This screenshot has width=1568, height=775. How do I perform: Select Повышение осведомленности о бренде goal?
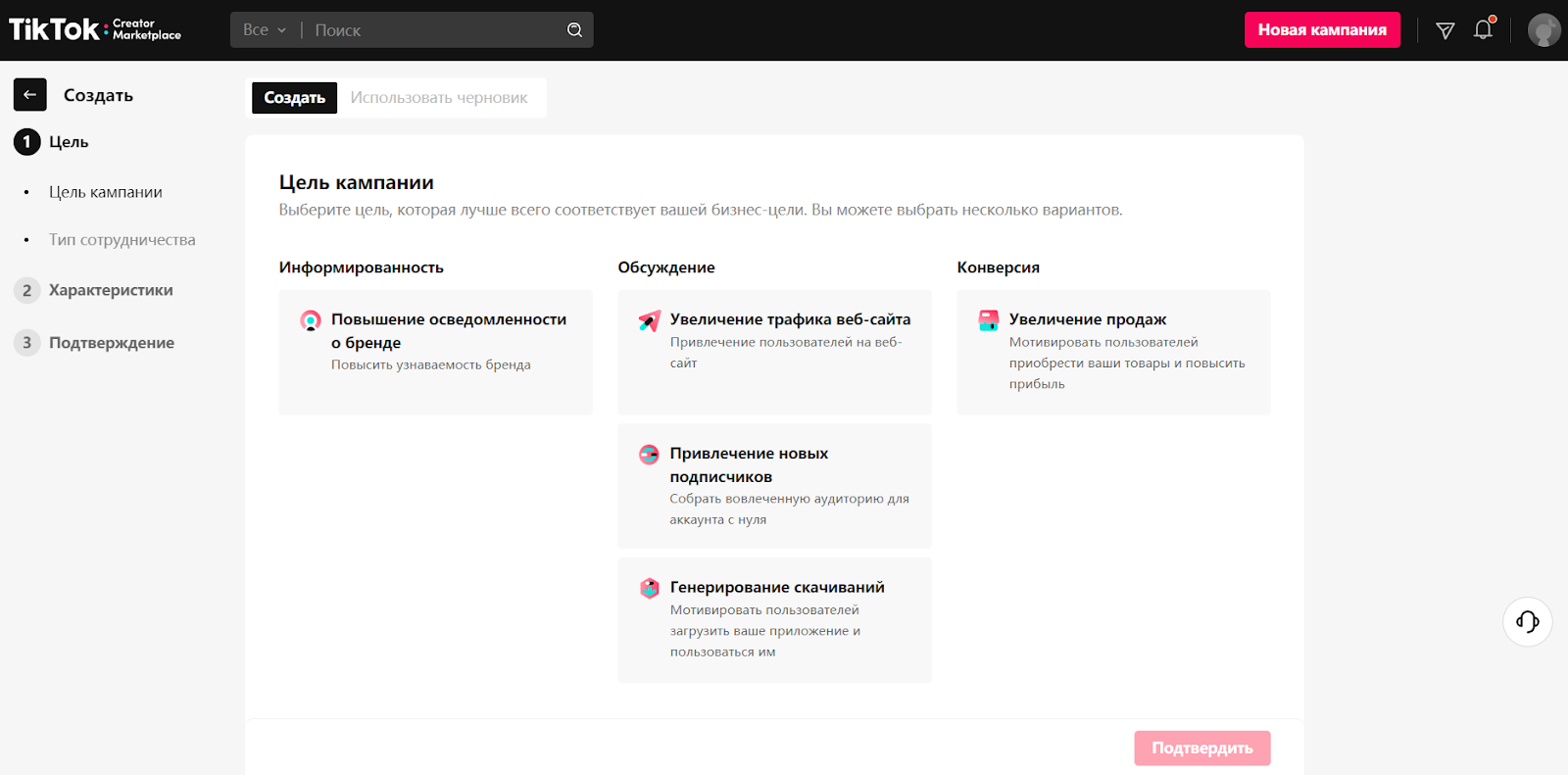click(x=435, y=352)
